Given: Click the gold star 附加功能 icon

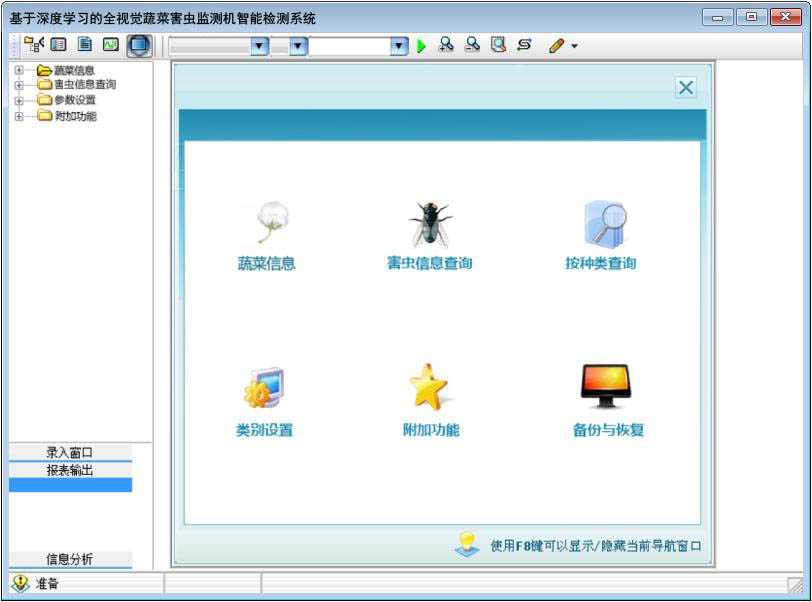Looking at the screenshot, I should [x=428, y=386].
